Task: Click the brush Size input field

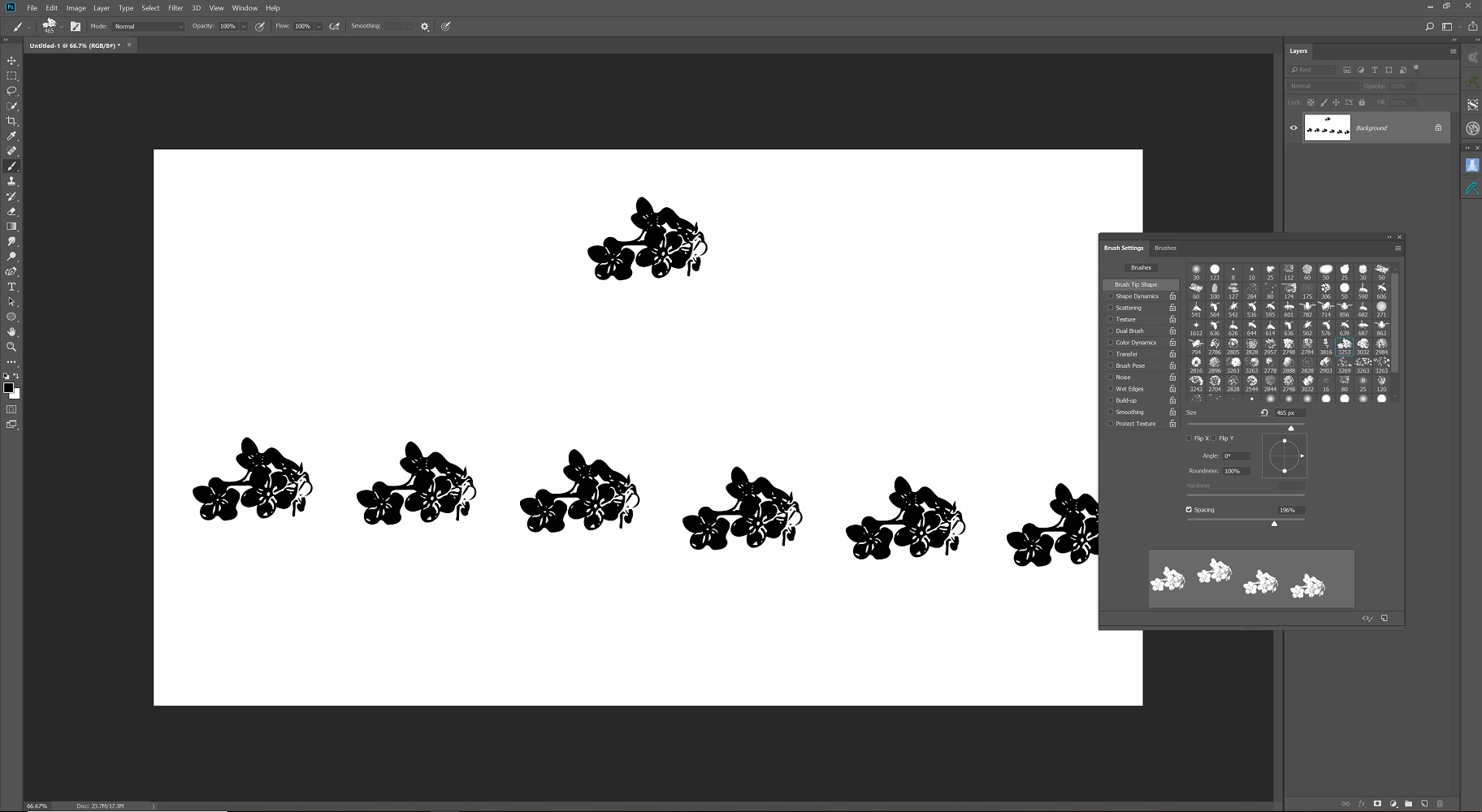Action: tap(1289, 412)
